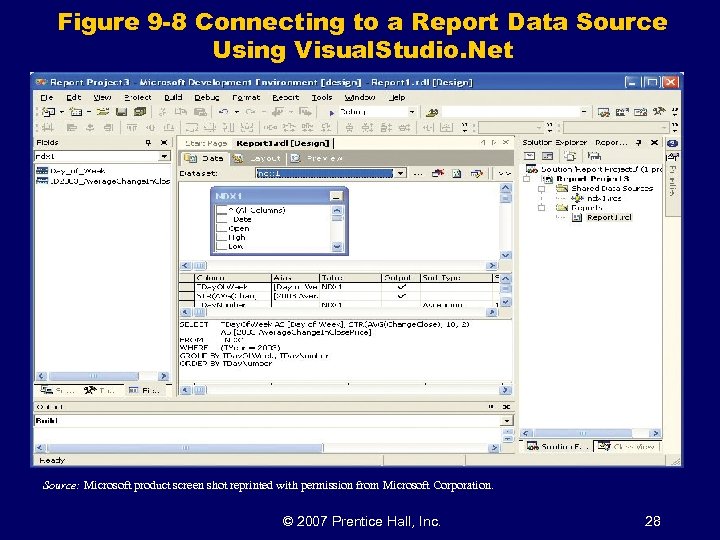Select Report1.rdl in Solution Explorer
The width and height of the screenshot is (720, 540).
[609, 218]
